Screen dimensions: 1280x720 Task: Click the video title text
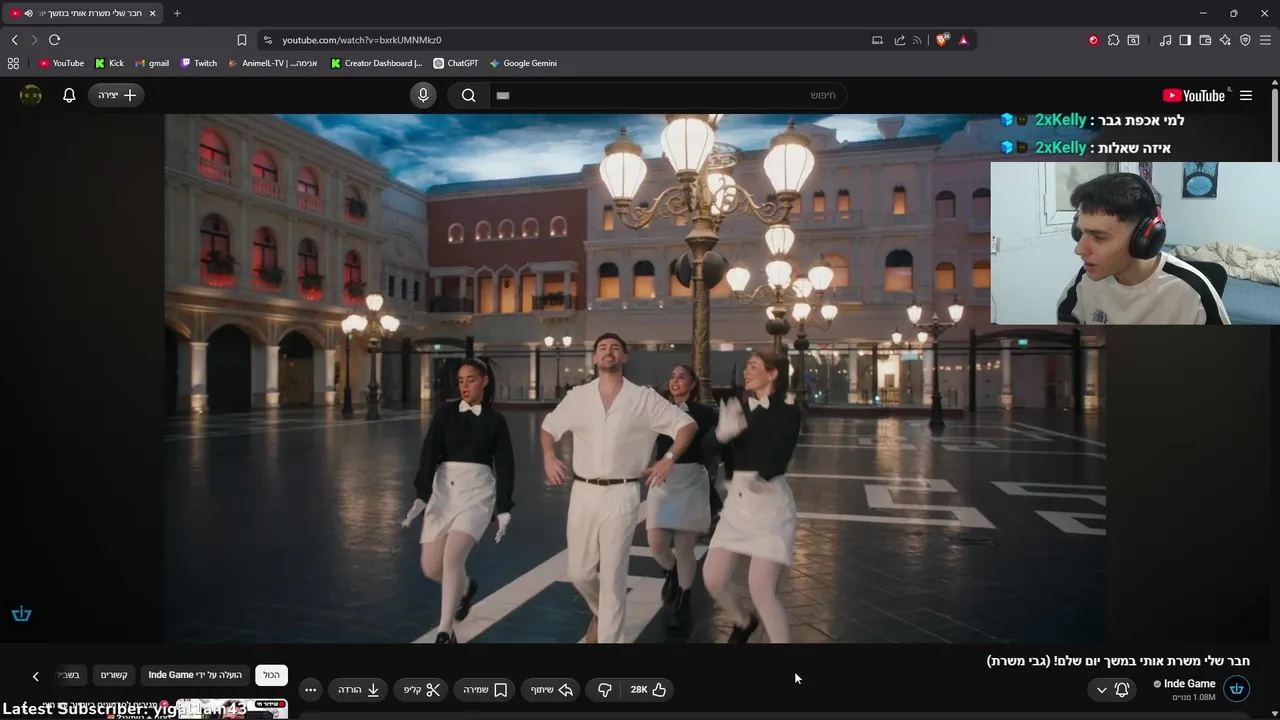(1118, 661)
